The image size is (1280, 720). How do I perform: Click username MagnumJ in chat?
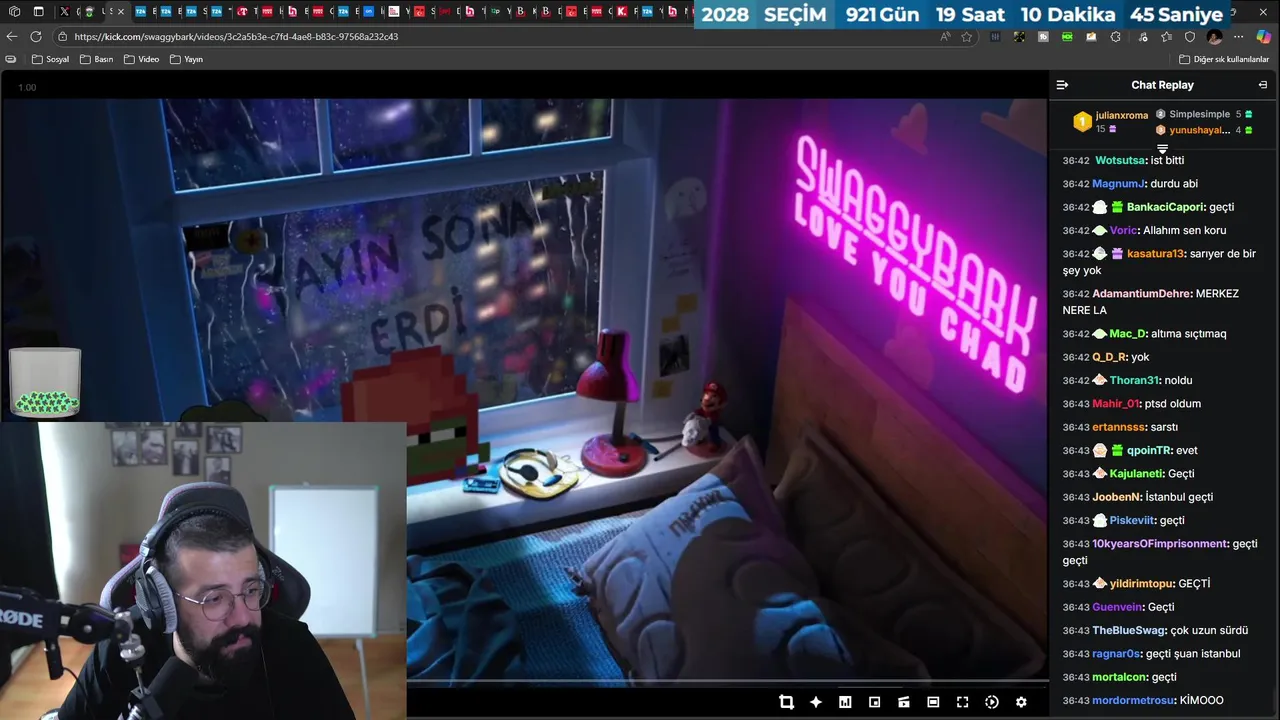(x=1119, y=184)
